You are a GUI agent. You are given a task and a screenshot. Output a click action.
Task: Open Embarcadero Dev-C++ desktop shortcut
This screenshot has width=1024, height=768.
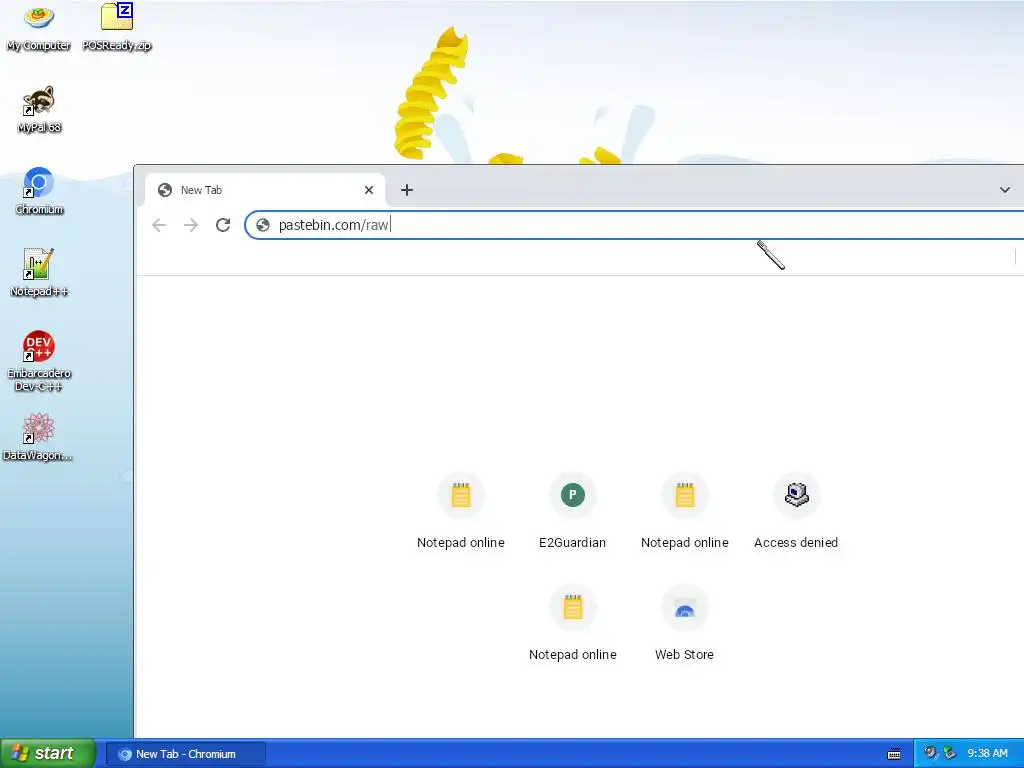pyautogui.click(x=39, y=361)
